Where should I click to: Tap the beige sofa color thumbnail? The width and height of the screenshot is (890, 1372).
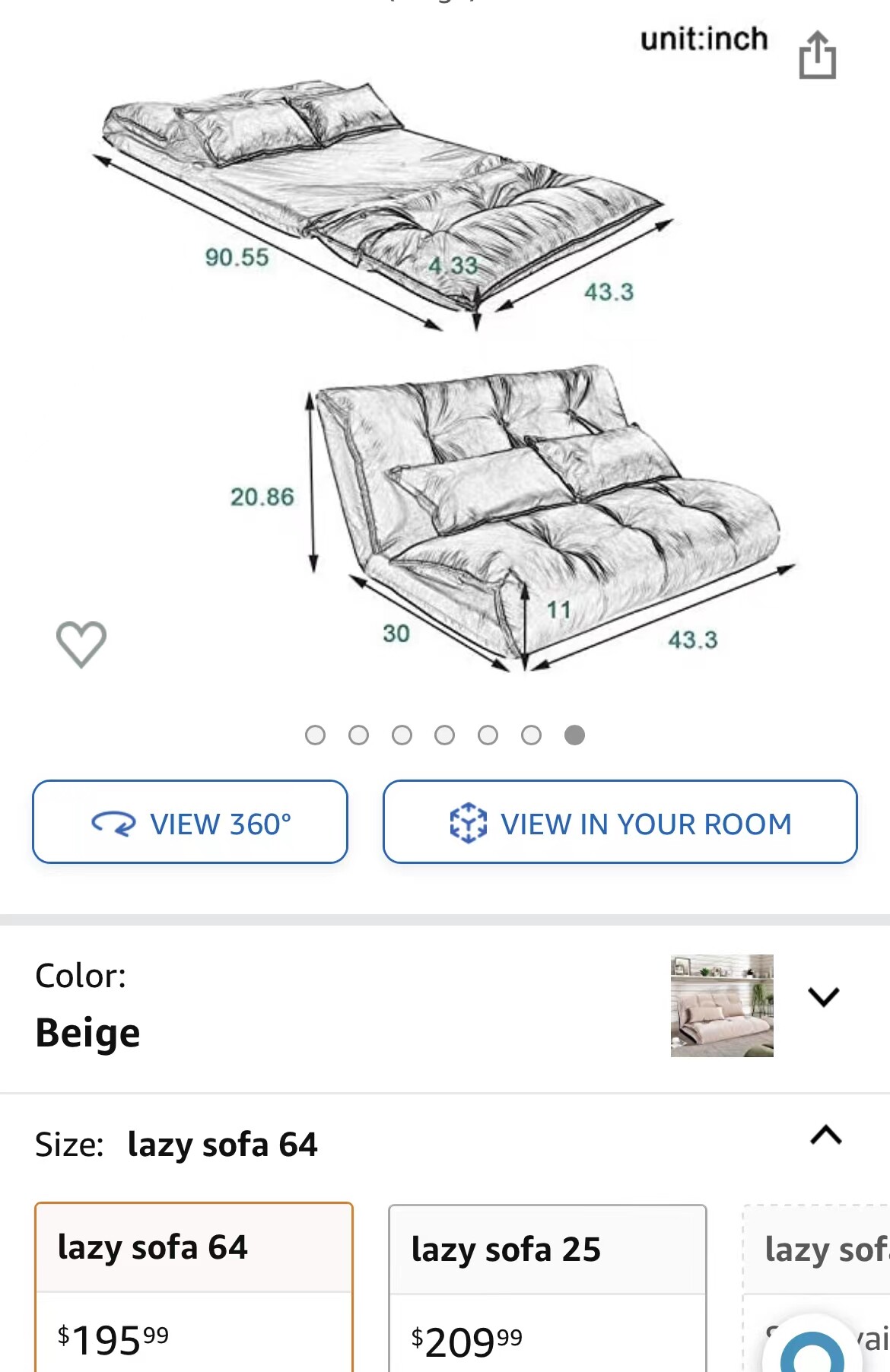click(722, 1005)
